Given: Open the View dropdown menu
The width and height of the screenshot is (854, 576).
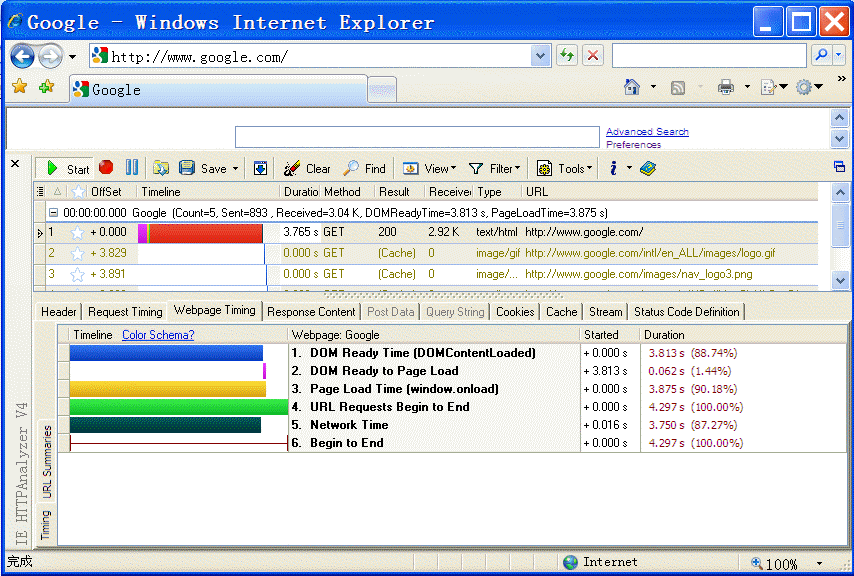Looking at the screenshot, I should 430,169.
